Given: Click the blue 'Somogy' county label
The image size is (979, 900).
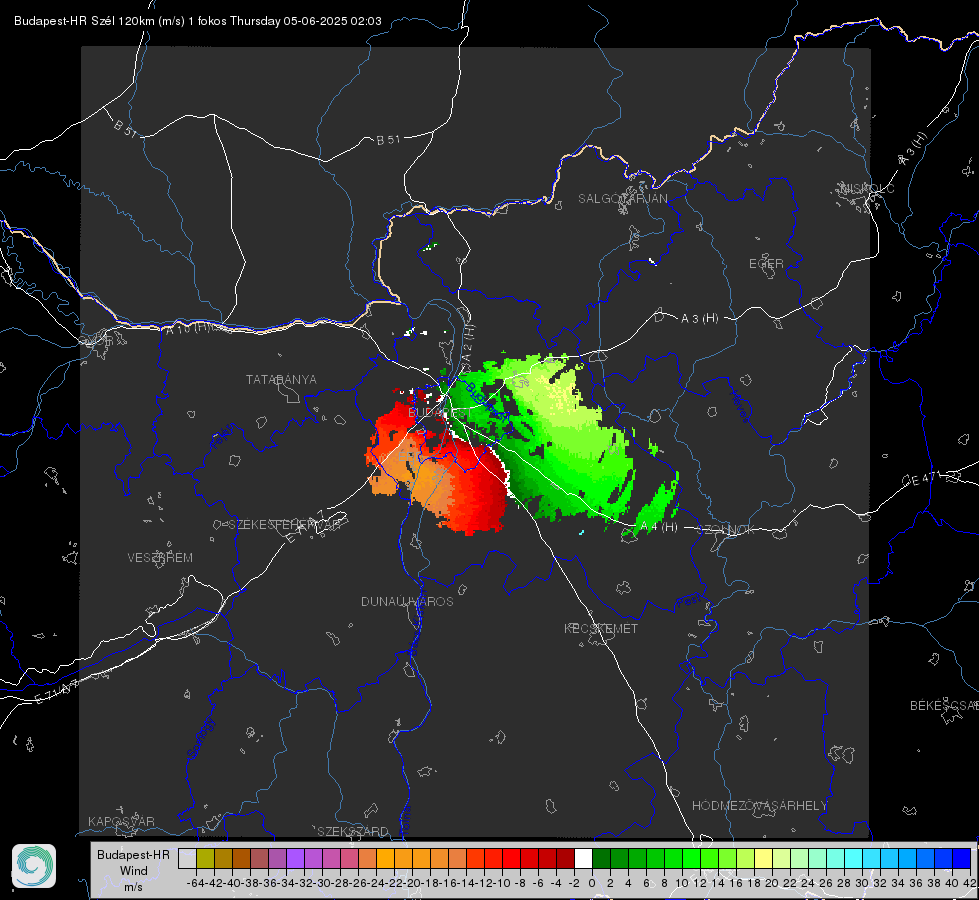Looking at the screenshot, I should pos(200,738).
